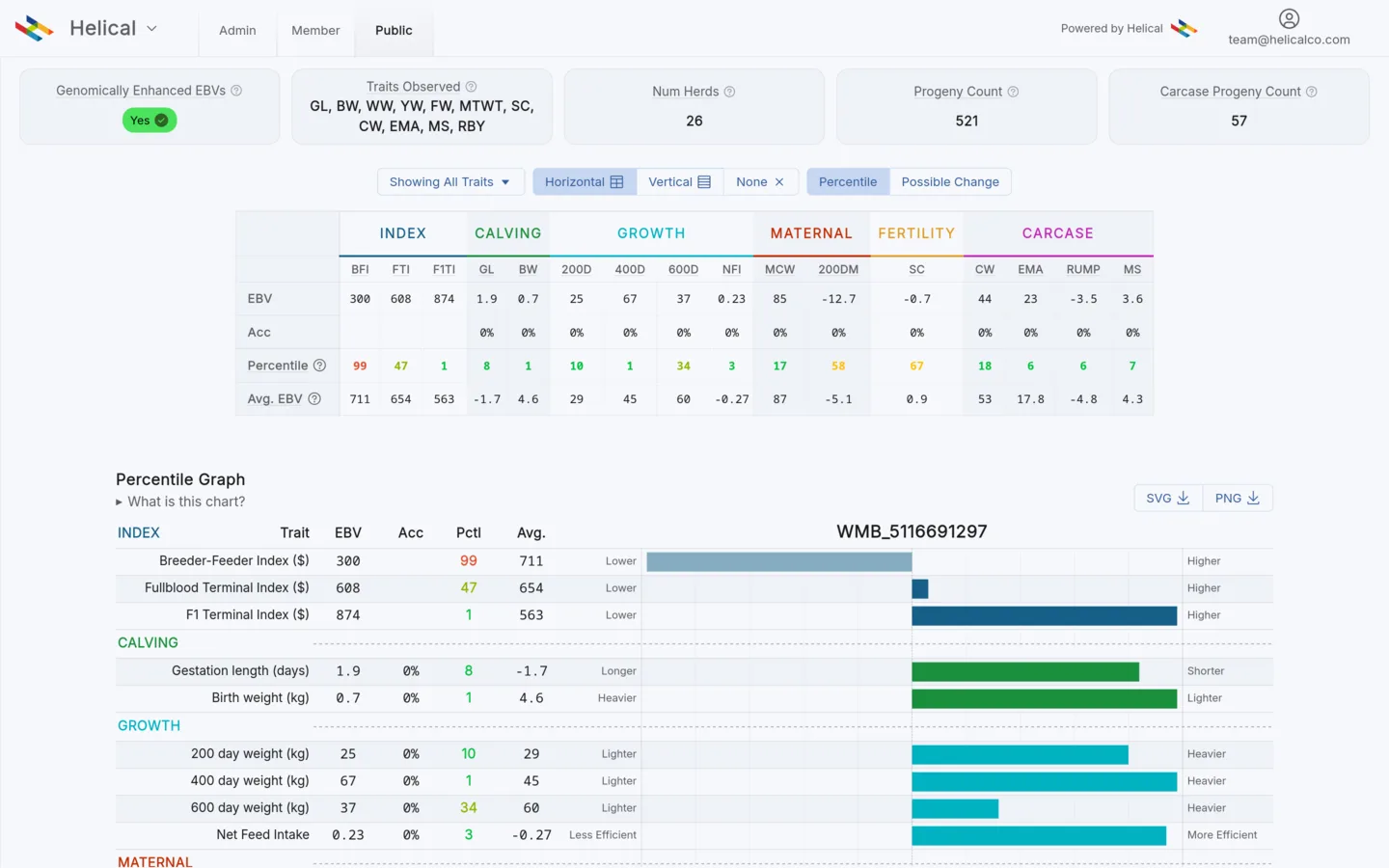
Task: Click the F1 Terminal Index percentile bar
Action: (1045, 615)
